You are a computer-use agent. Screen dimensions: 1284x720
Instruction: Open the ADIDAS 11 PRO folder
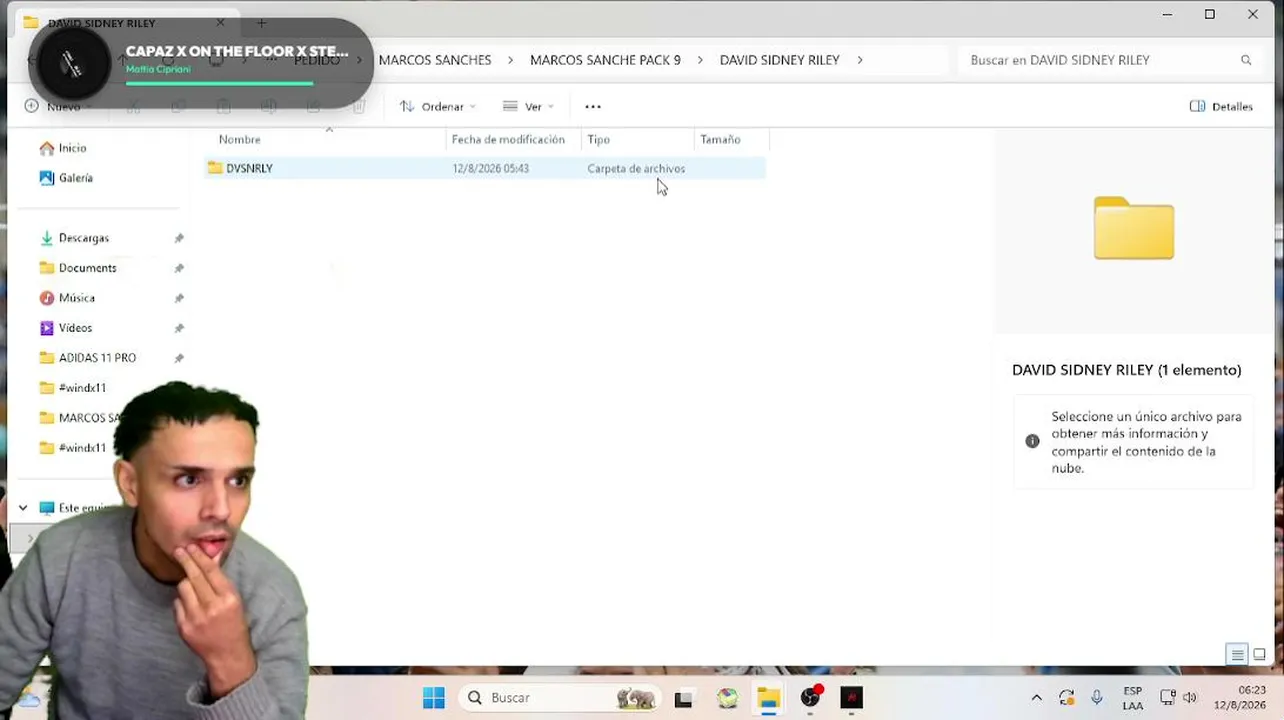(x=97, y=358)
